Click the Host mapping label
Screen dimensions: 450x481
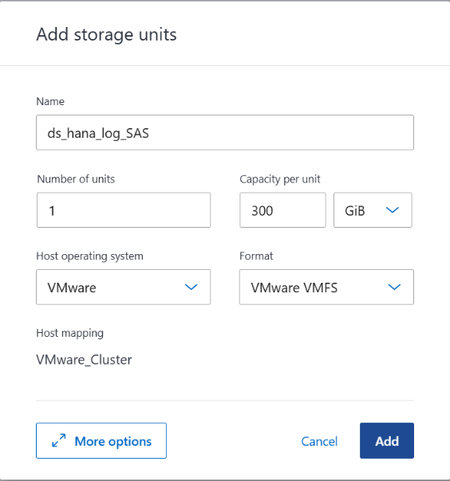pyautogui.click(x=70, y=333)
